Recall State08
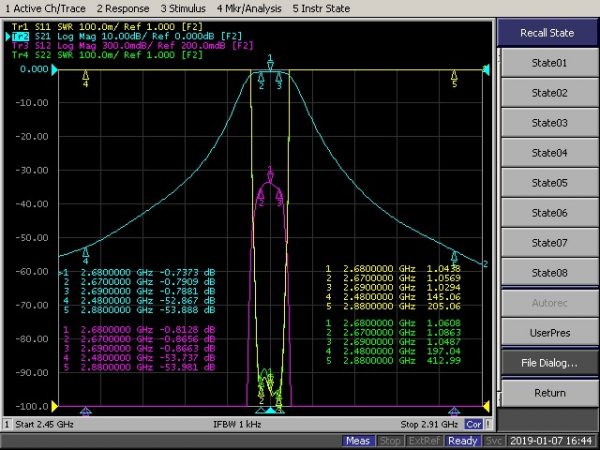The height and width of the screenshot is (450, 600). tap(549, 272)
